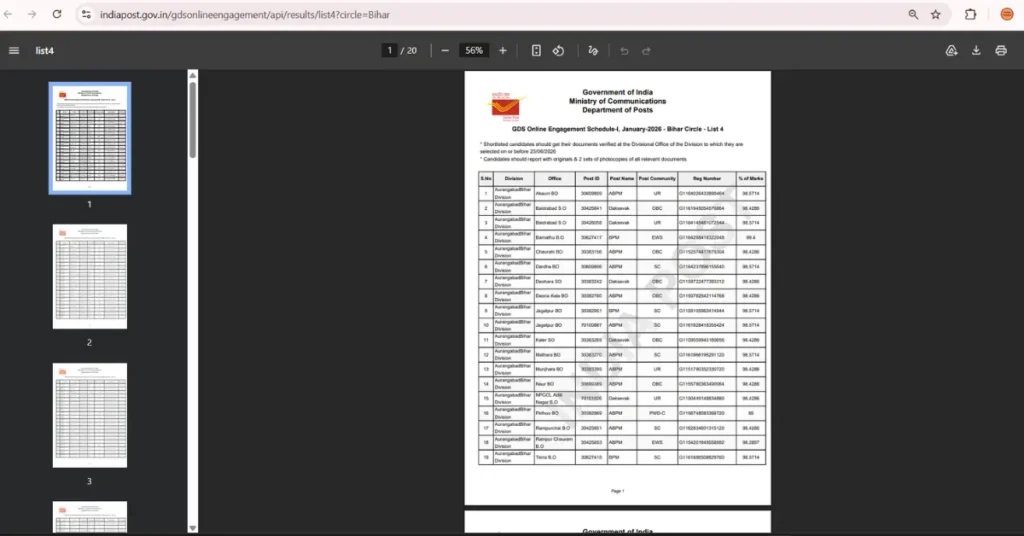1024x536 pixels.
Task: Open page 3 thumbnail in sidebar
Action: pyautogui.click(x=90, y=415)
